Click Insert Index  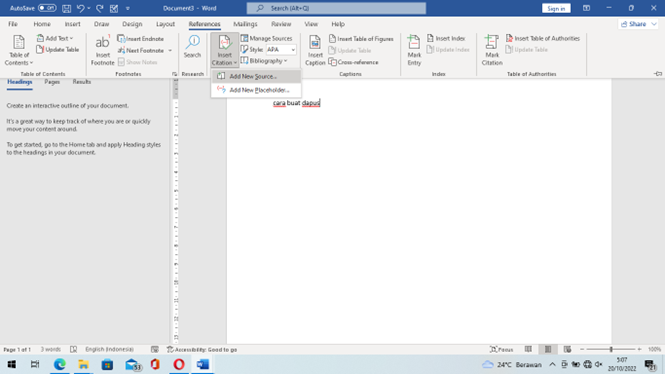click(446, 38)
